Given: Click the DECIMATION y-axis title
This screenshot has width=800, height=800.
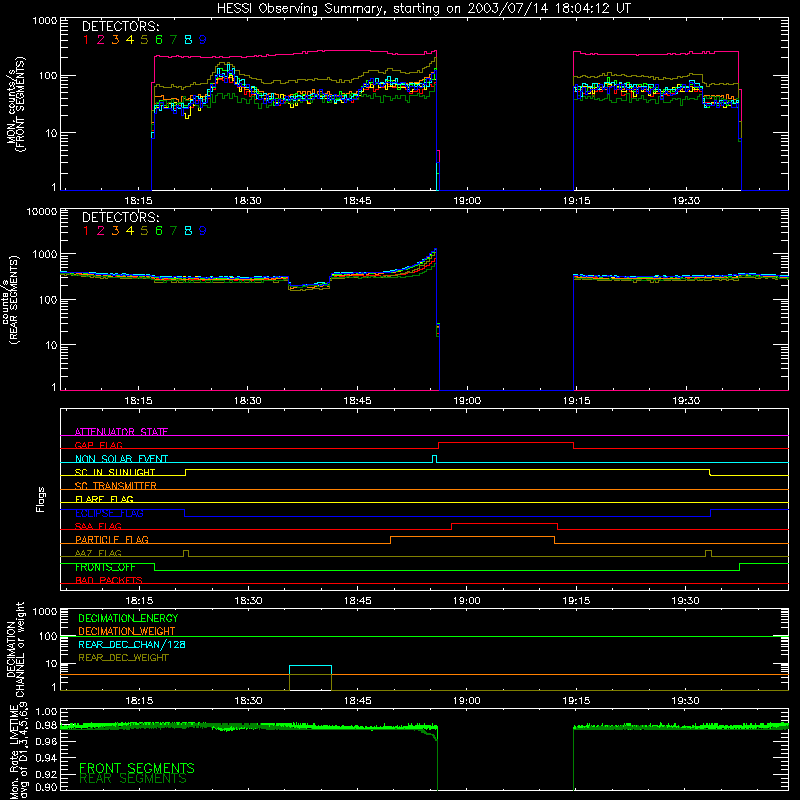Looking at the screenshot, I should [x=11, y=650].
